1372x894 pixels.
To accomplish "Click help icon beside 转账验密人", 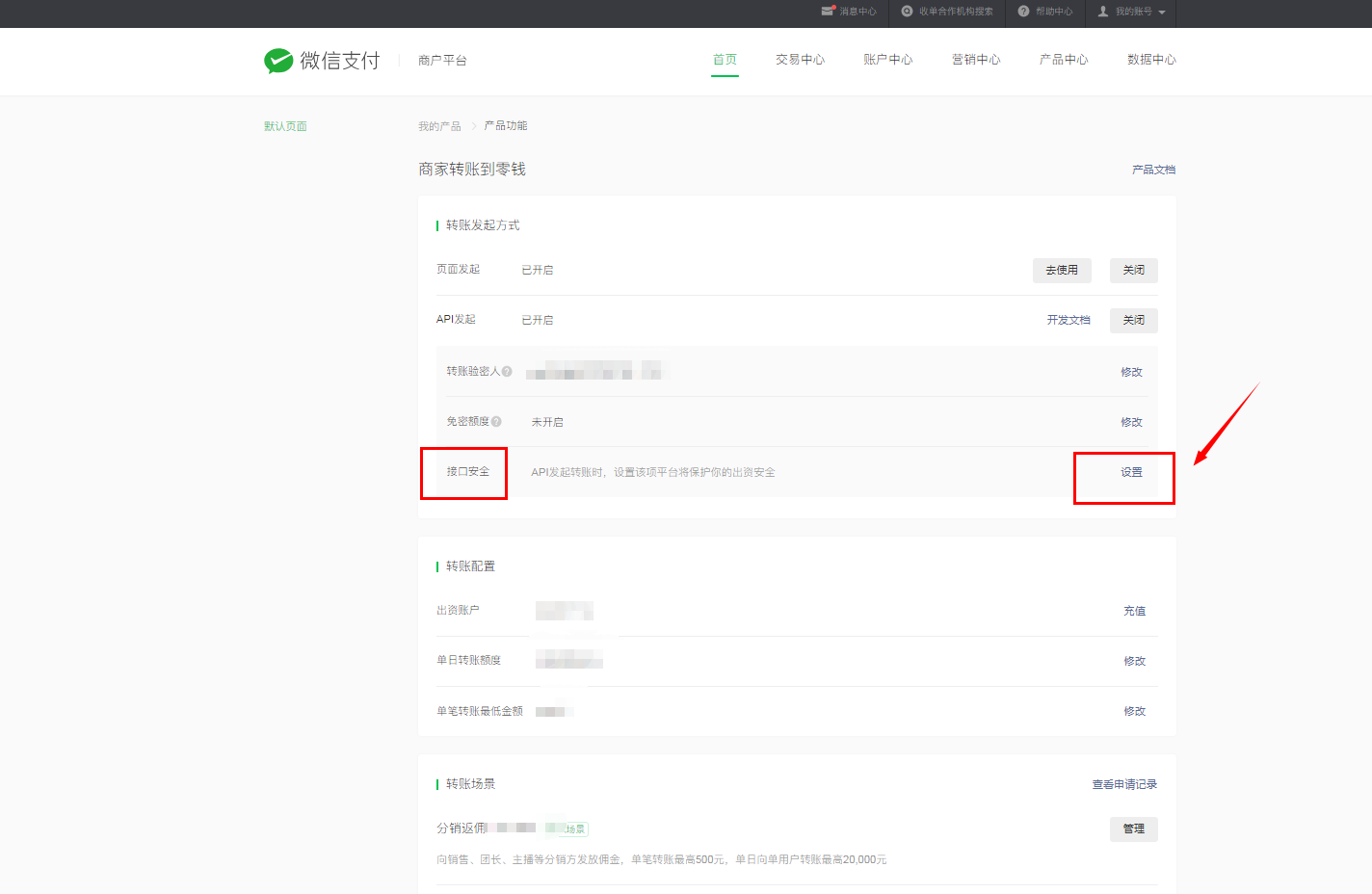I will click(x=507, y=372).
